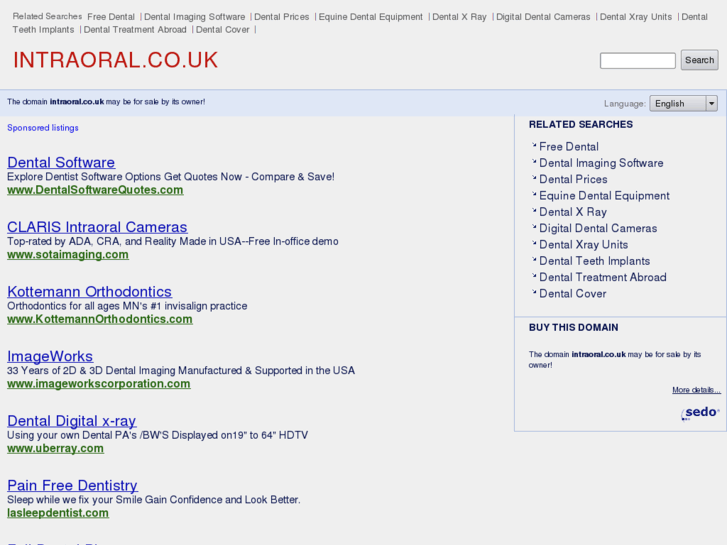The image size is (727, 545).
Task: Select sidebar related search Dental Cover
Action: (x=573, y=294)
